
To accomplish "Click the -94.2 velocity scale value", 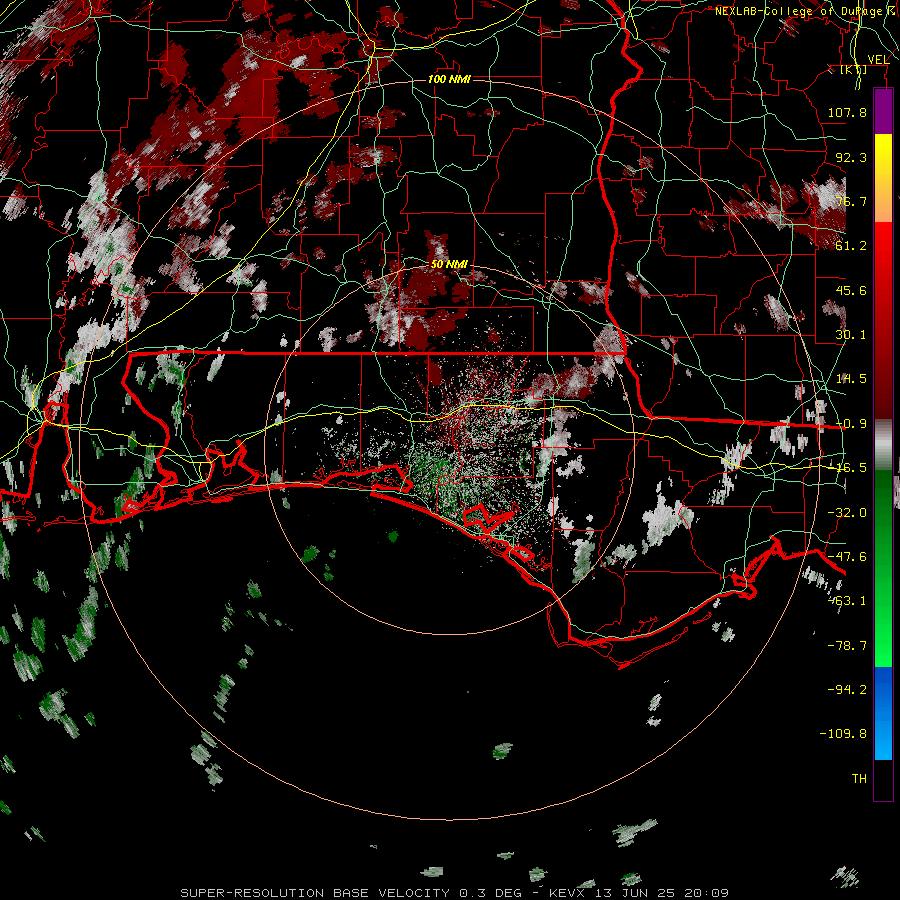I will [847, 689].
